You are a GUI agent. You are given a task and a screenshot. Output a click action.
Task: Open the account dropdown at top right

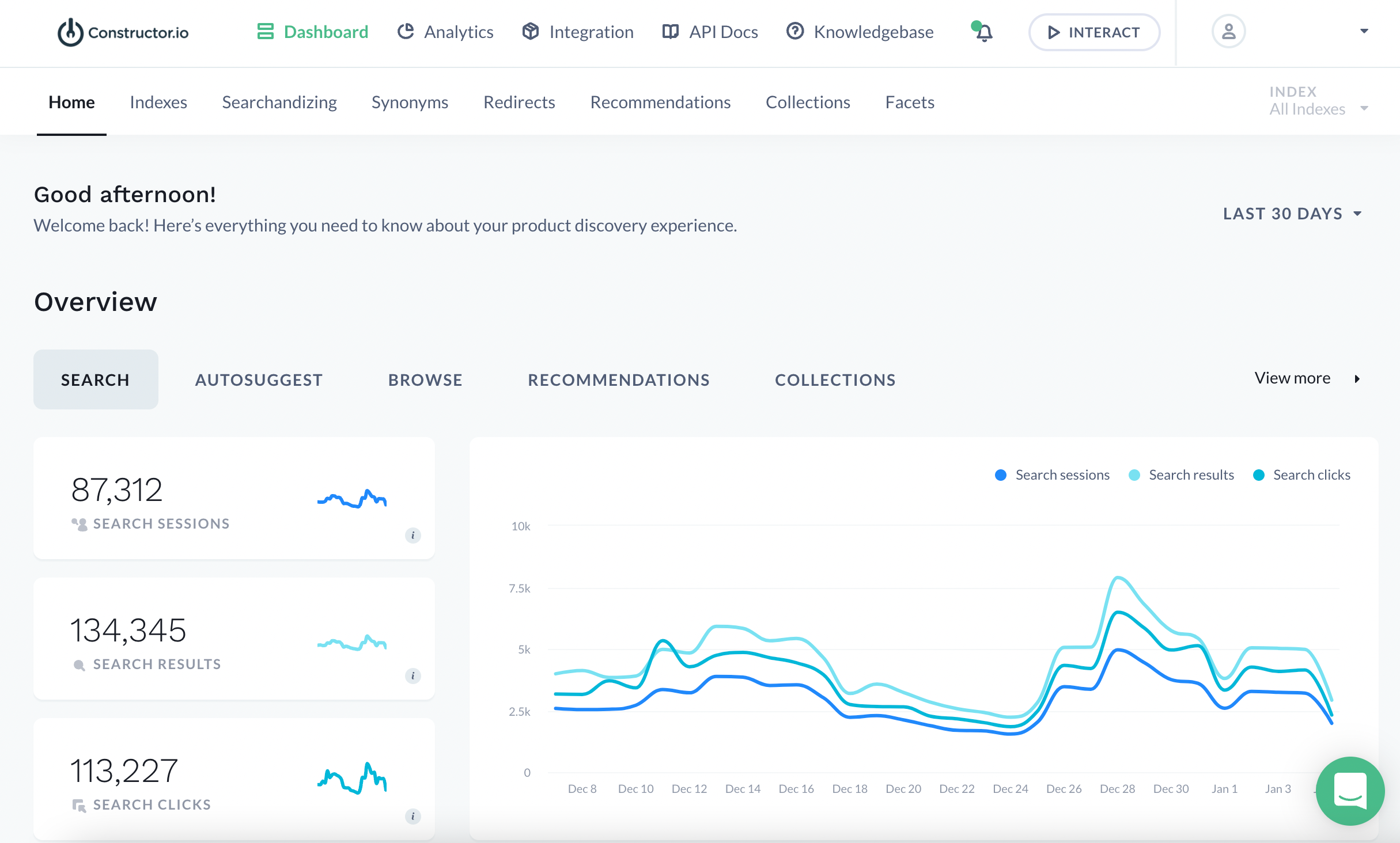tap(1364, 31)
